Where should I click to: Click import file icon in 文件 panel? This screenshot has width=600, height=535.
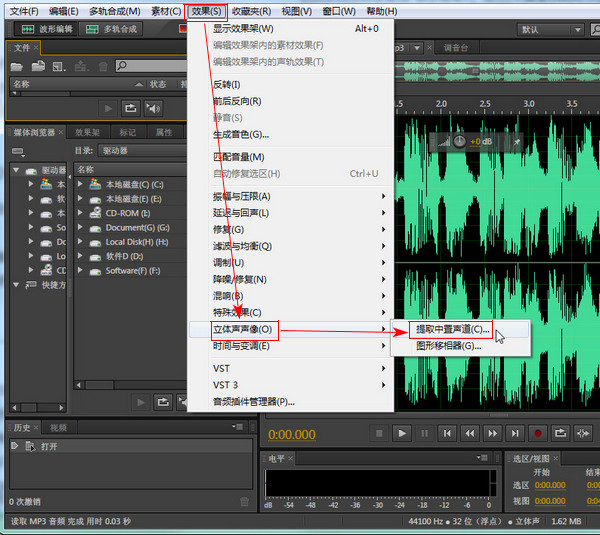(x=38, y=66)
